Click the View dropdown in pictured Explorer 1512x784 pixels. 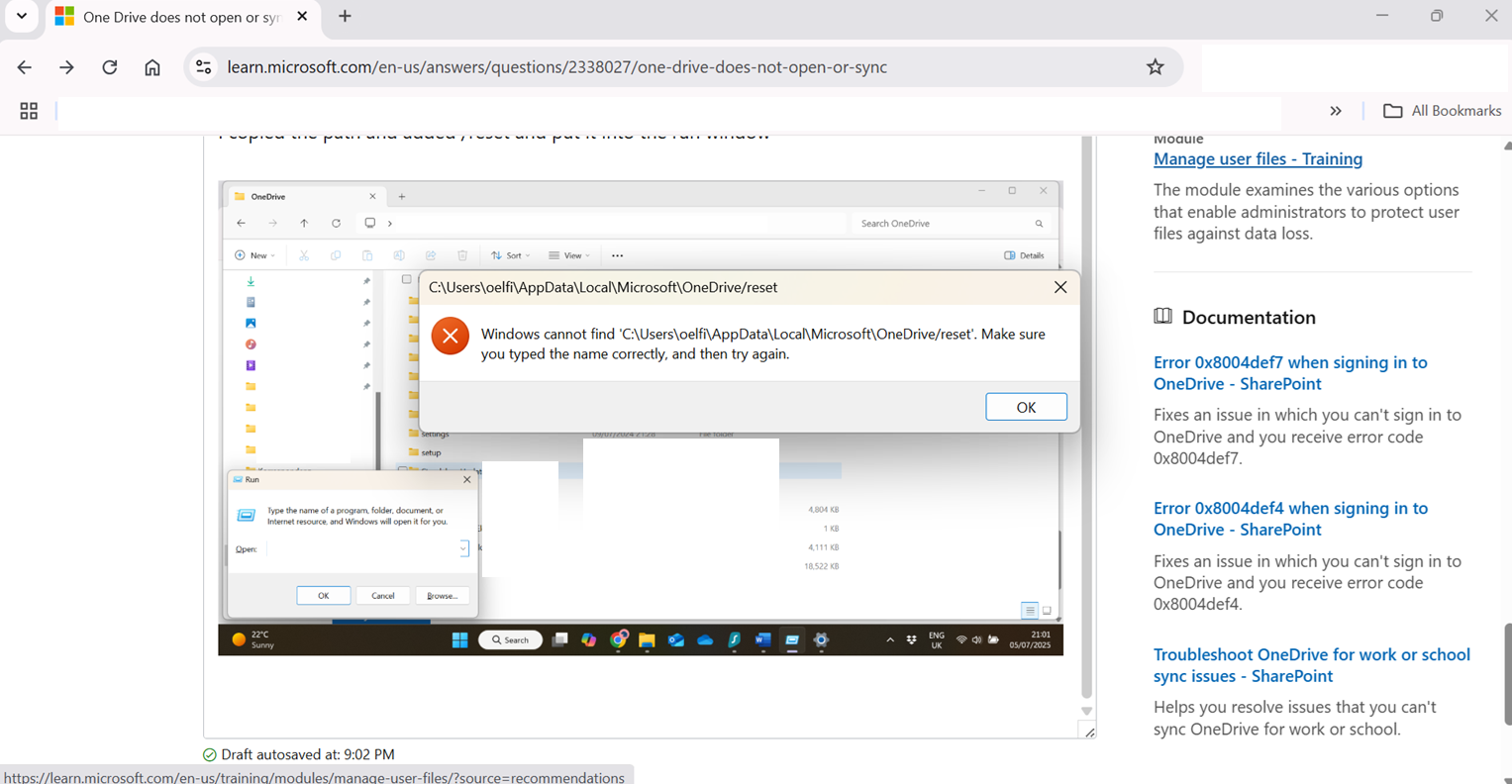click(x=569, y=255)
